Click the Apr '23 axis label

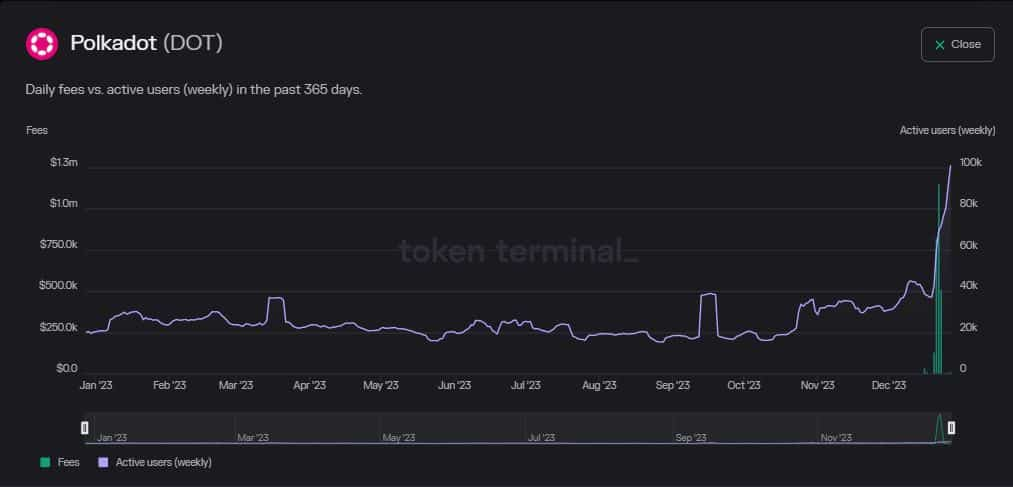tap(309, 385)
